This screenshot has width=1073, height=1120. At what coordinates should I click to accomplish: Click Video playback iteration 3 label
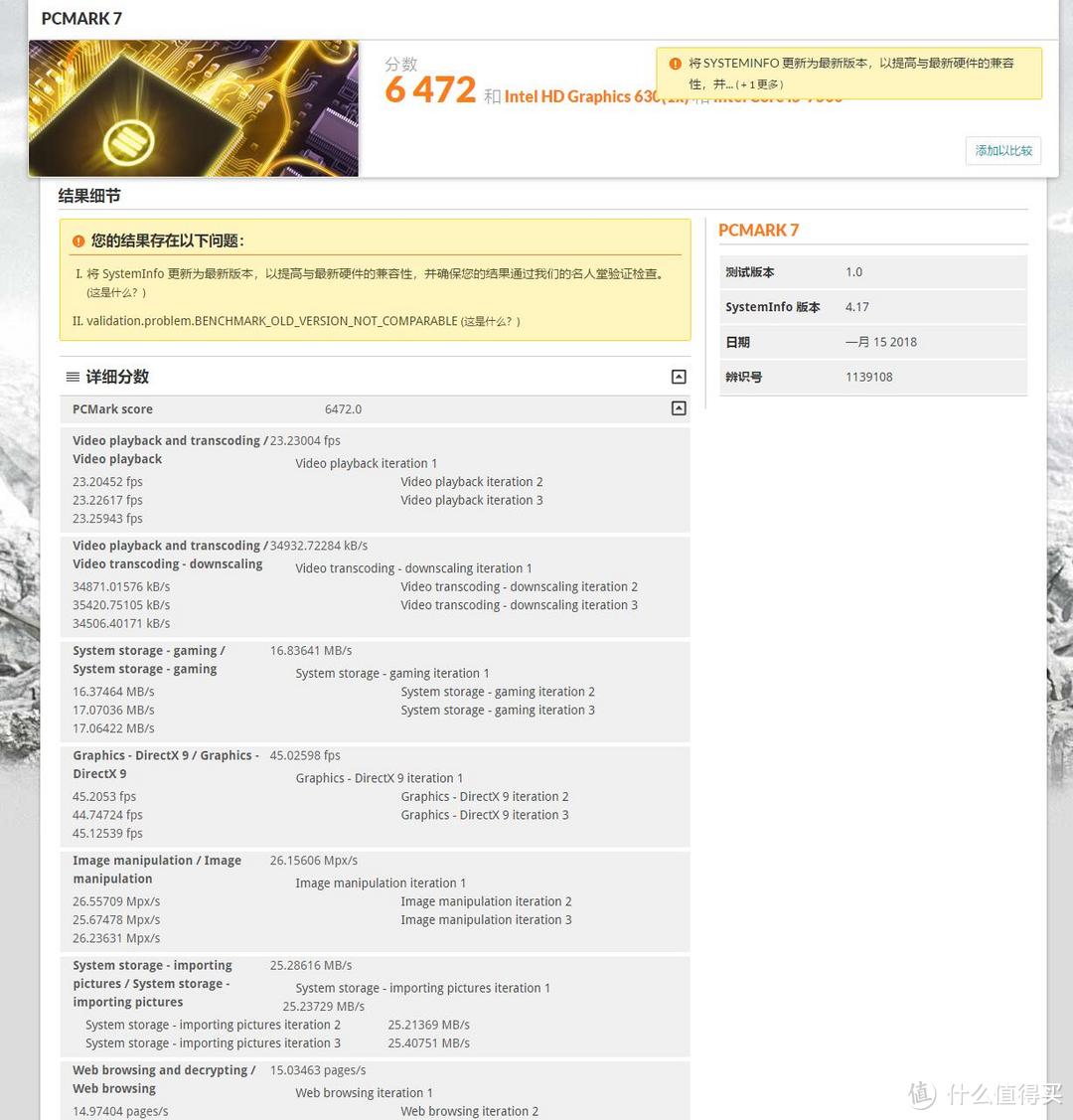[x=472, y=500]
